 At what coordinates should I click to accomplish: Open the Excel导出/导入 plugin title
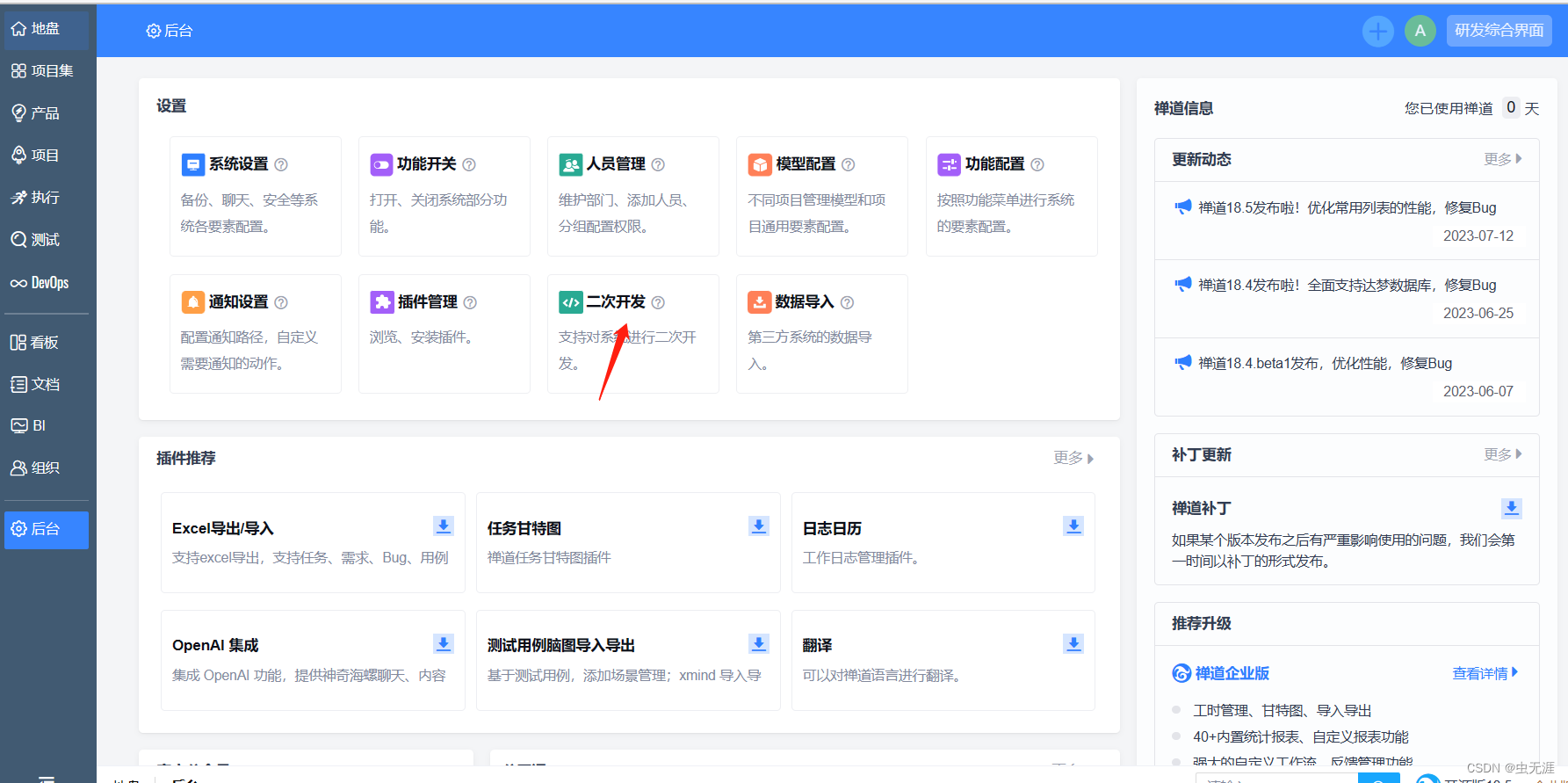[x=223, y=529]
